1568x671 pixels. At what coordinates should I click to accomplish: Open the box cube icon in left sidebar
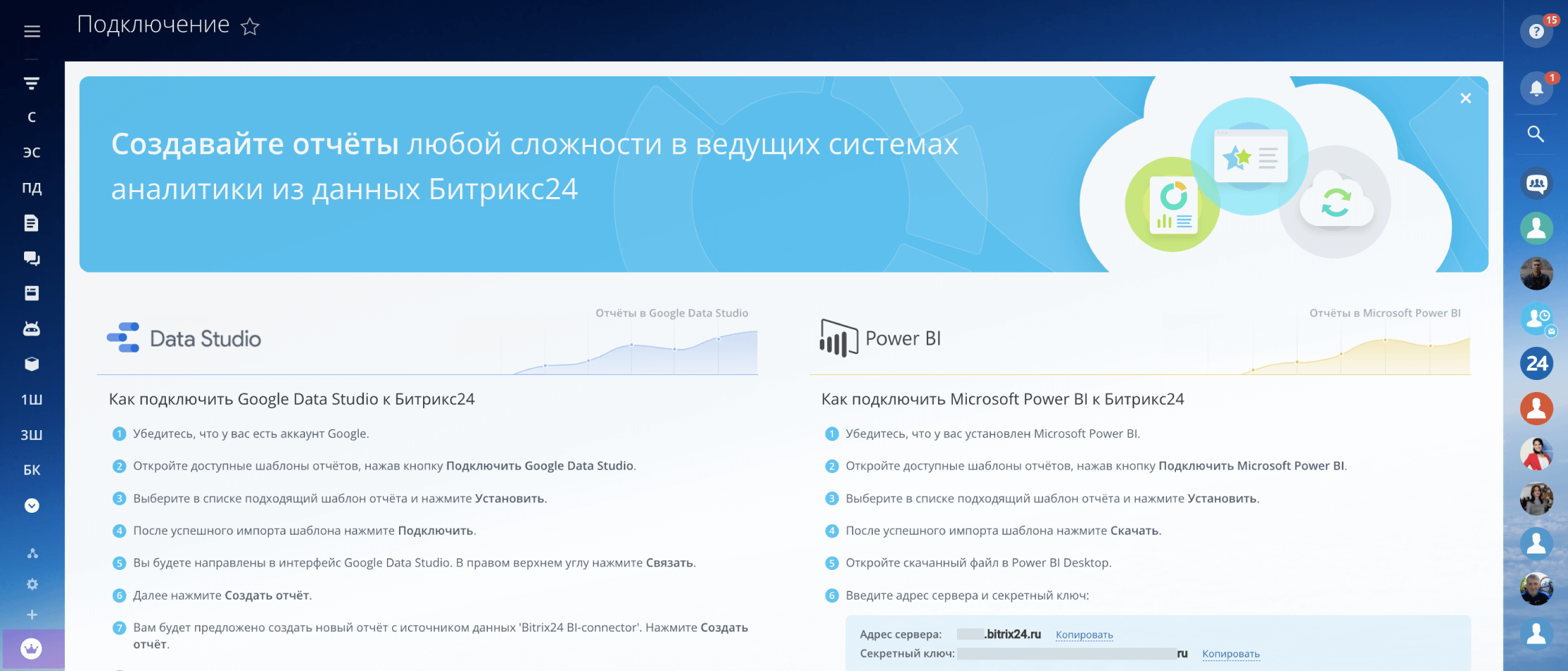tap(32, 364)
